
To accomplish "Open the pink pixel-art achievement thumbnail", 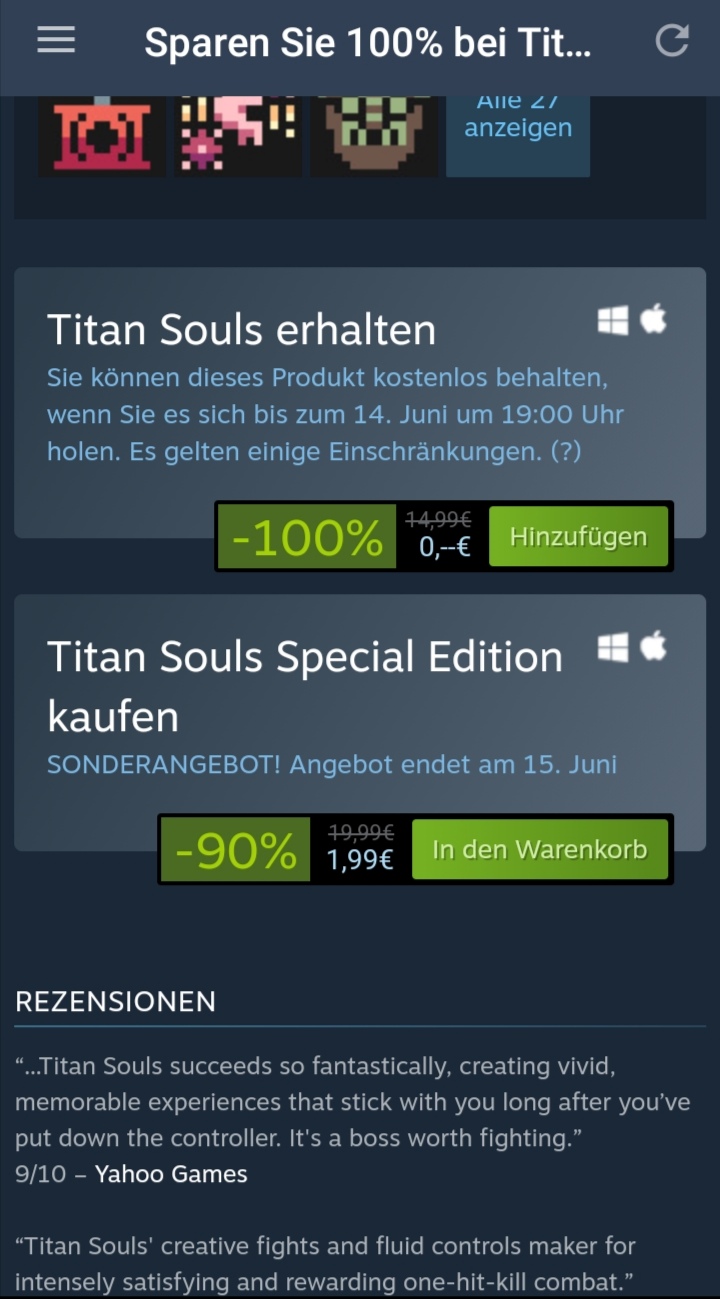I will pos(238,136).
